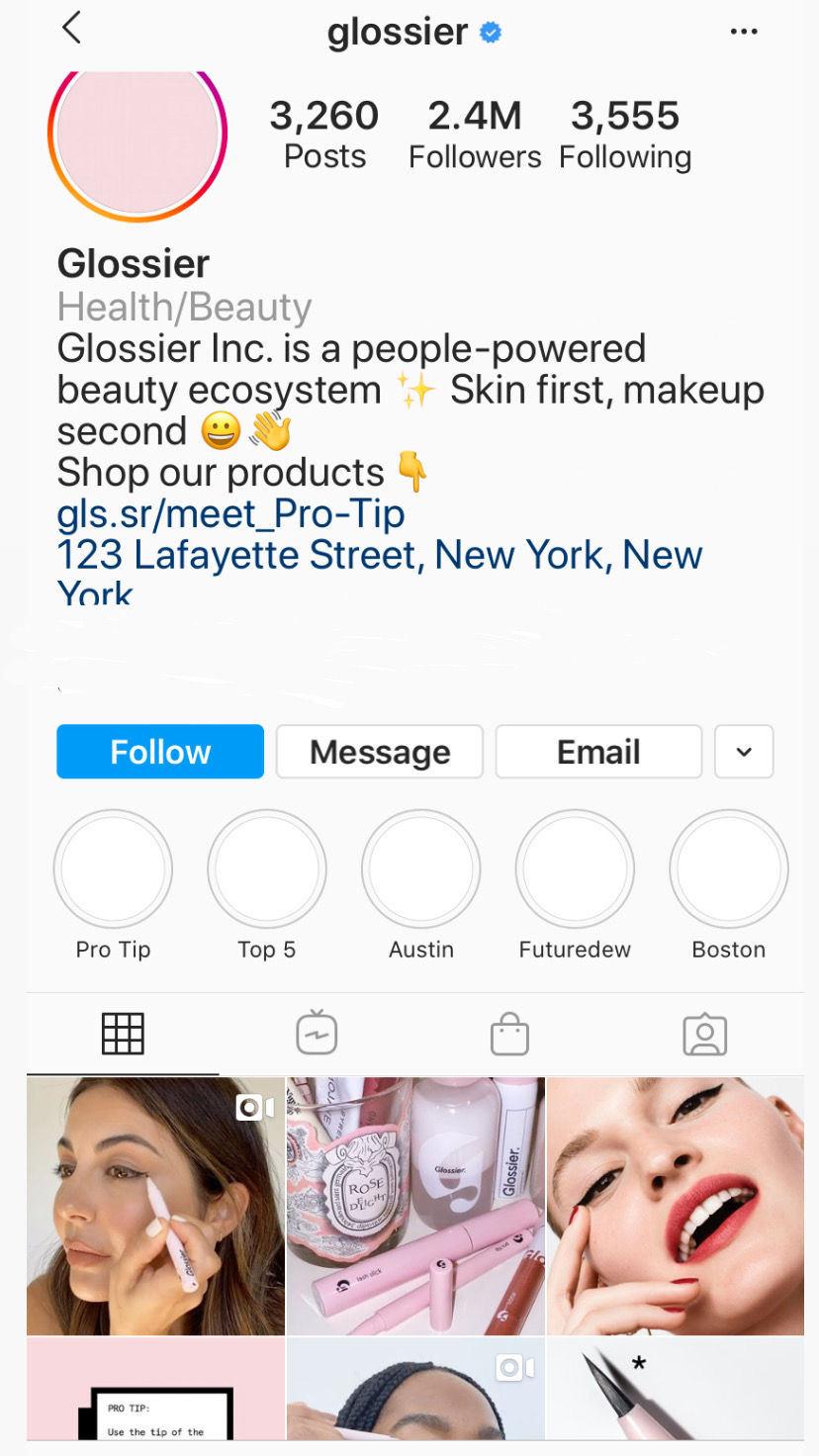Tap the Message button
The width and height of the screenshot is (819, 1456).
[380, 752]
